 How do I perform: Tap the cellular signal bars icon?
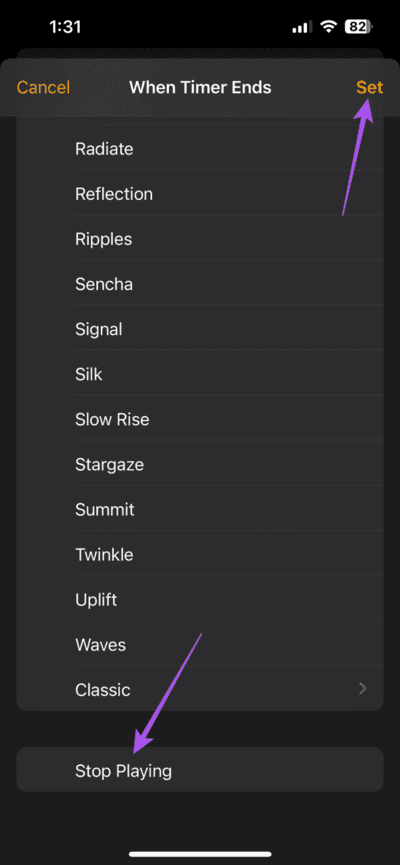point(303,27)
